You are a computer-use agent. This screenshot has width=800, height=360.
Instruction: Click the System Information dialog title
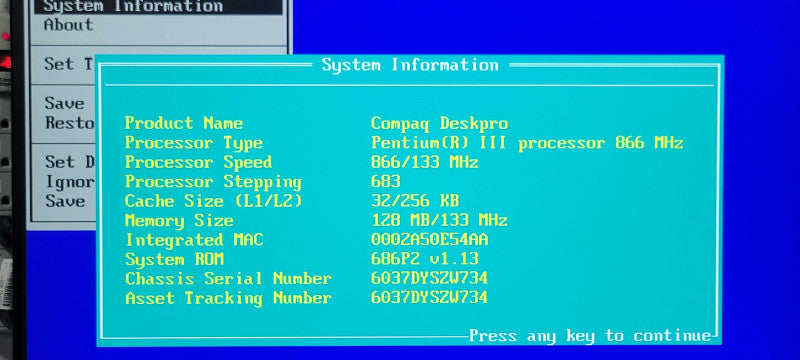[410, 65]
